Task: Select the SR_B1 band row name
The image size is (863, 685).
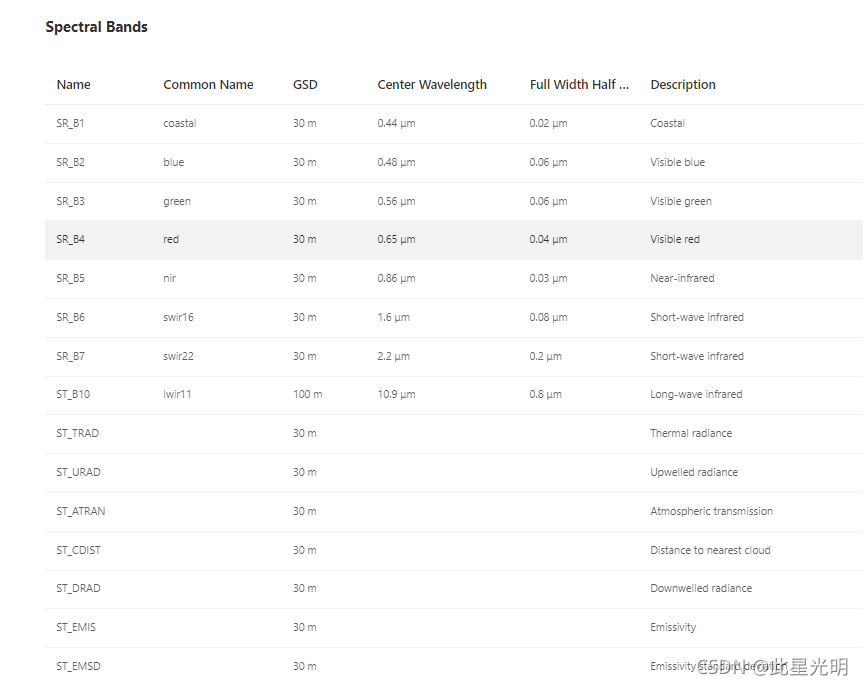Action: tap(70, 124)
